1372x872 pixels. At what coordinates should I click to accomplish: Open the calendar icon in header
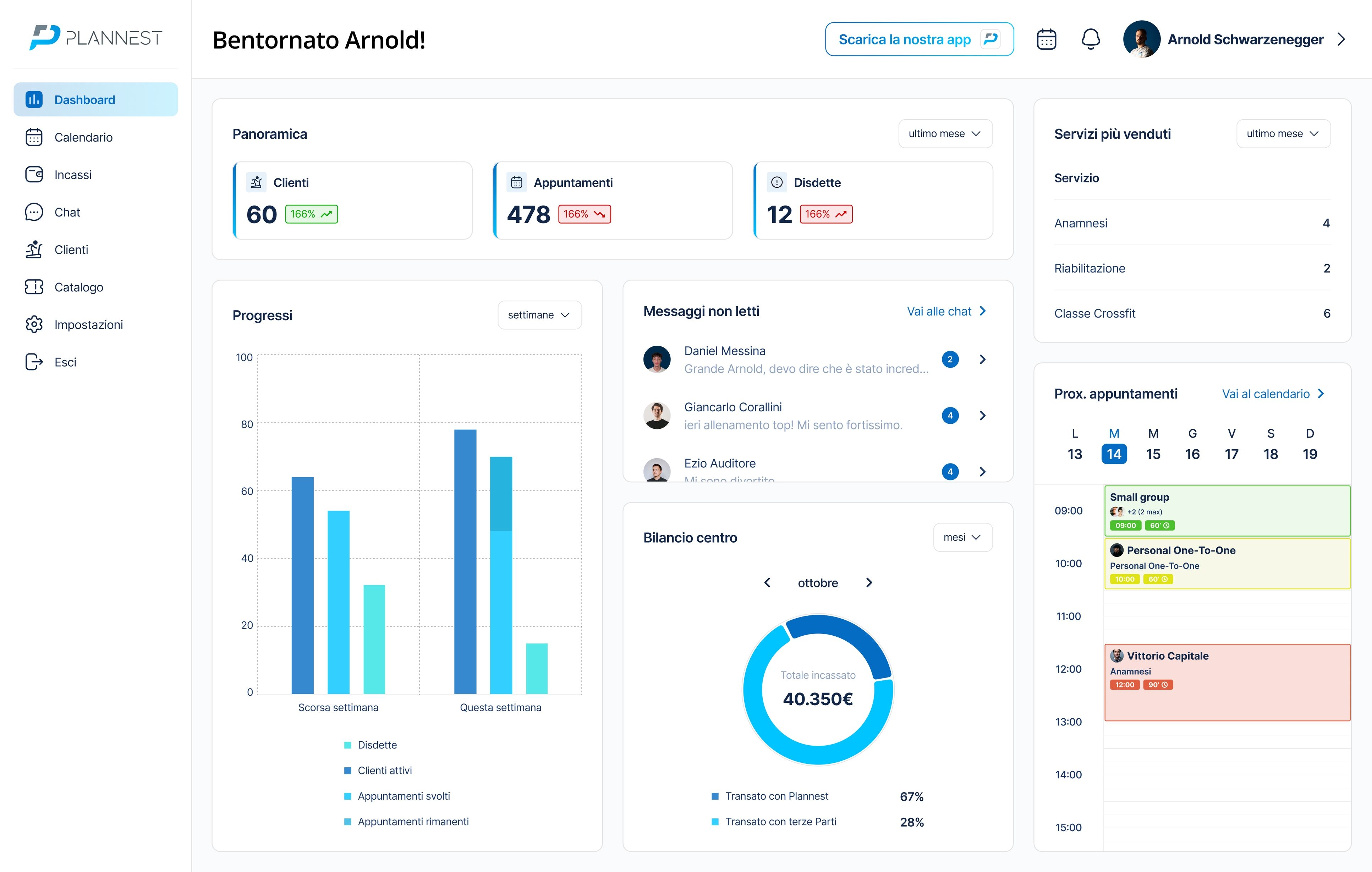(x=1046, y=39)
